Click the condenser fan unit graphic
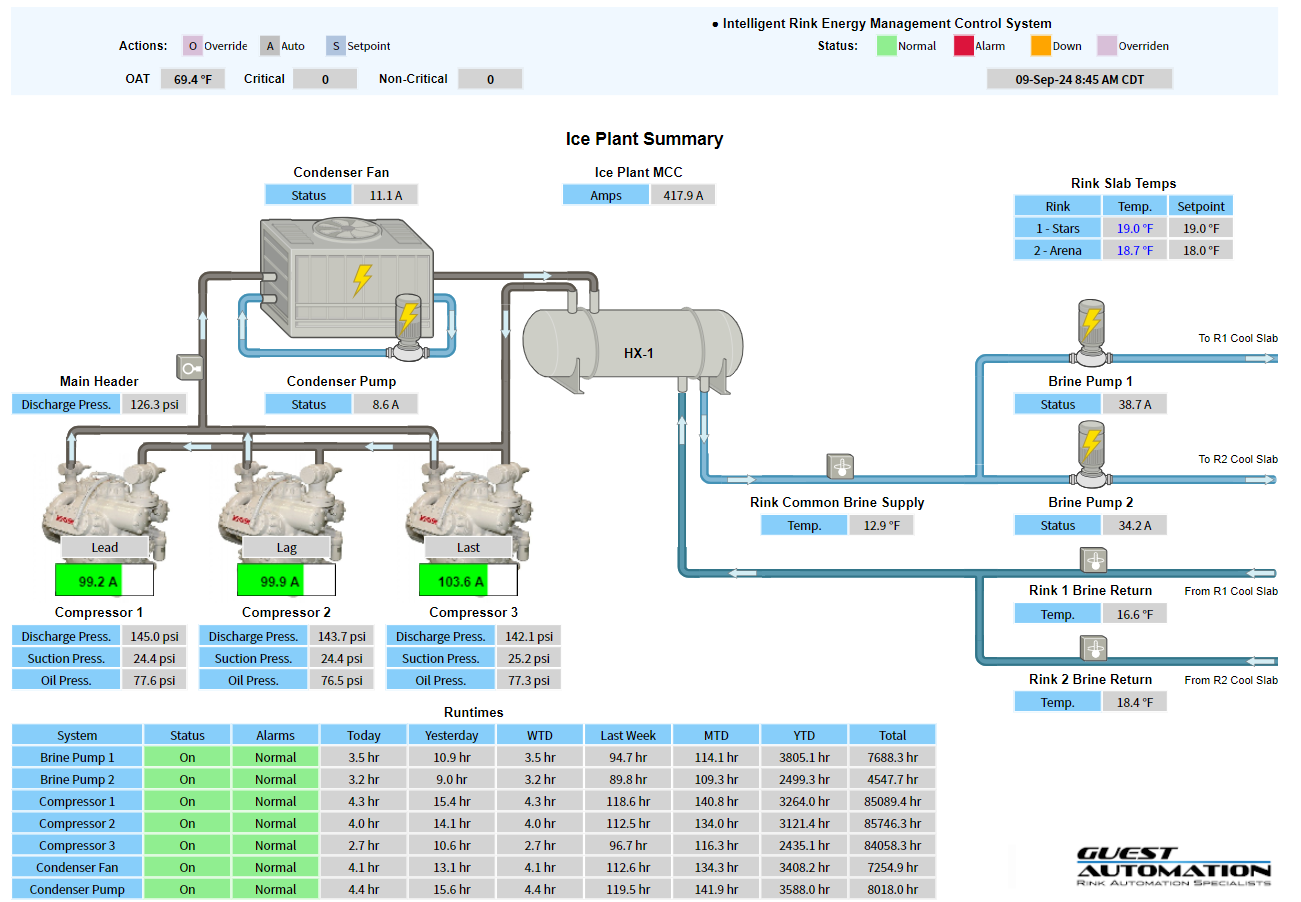Viewport: 1301px width, 902px height. click(345, 275)
